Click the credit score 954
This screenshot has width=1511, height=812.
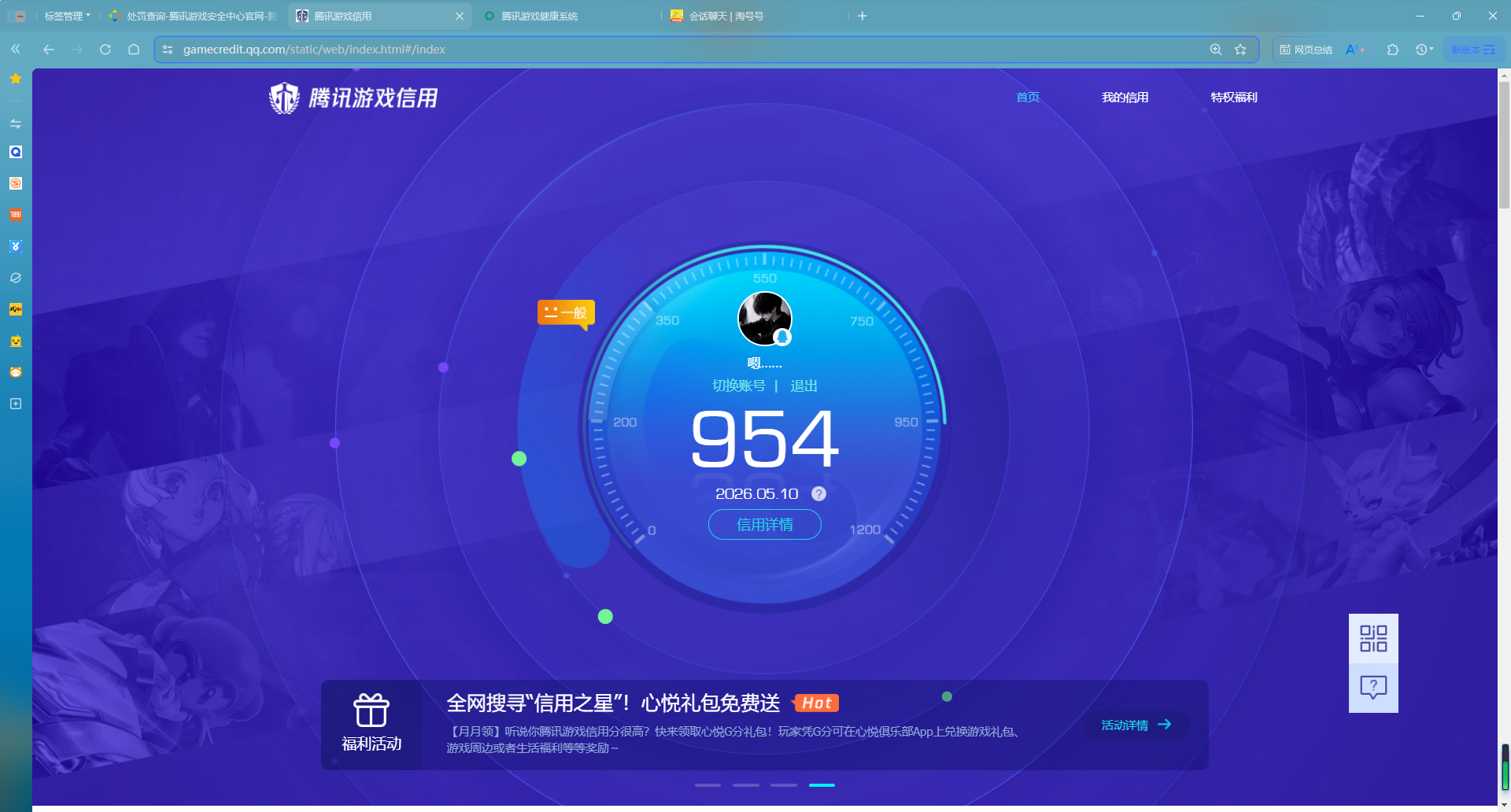coord(764,439)
